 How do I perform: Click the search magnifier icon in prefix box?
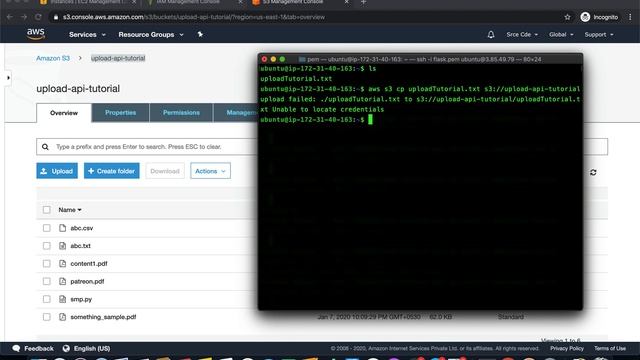[45, 147]
